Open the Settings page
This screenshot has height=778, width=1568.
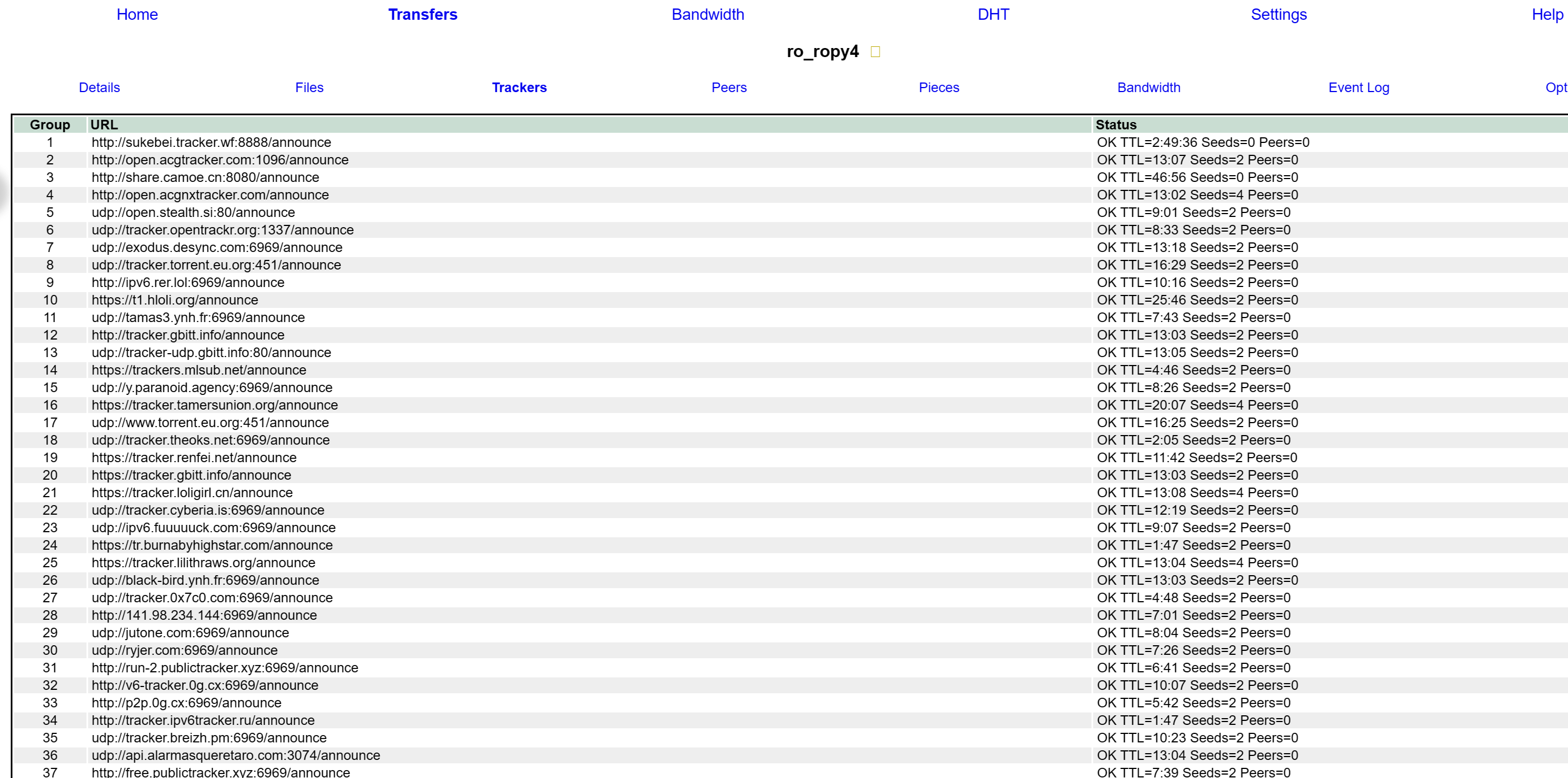[1278, 15]
